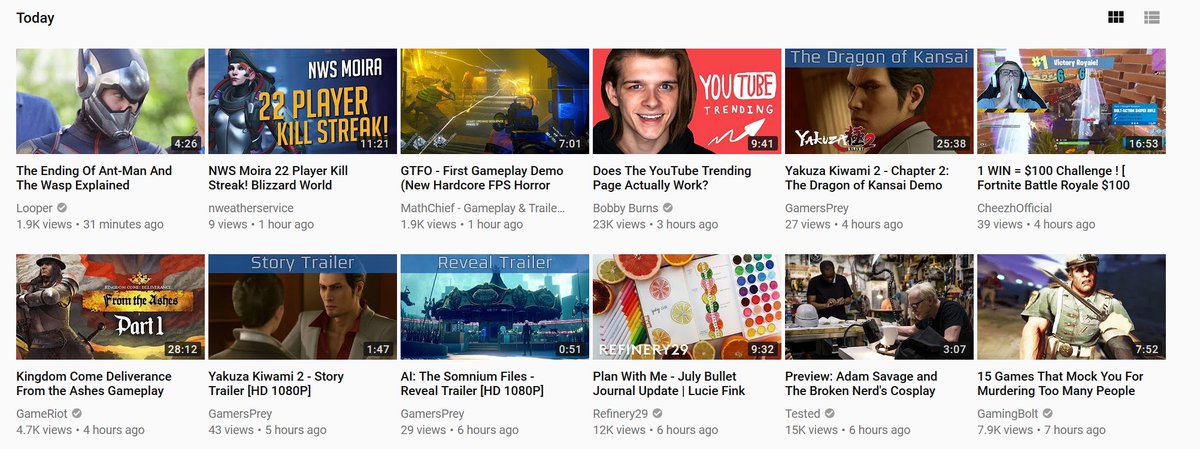Click title The Ending Of Ant-Man And The Wasp Explained
The width and height of the screenshot is (1200, 449).
click(x=94, y=178)
